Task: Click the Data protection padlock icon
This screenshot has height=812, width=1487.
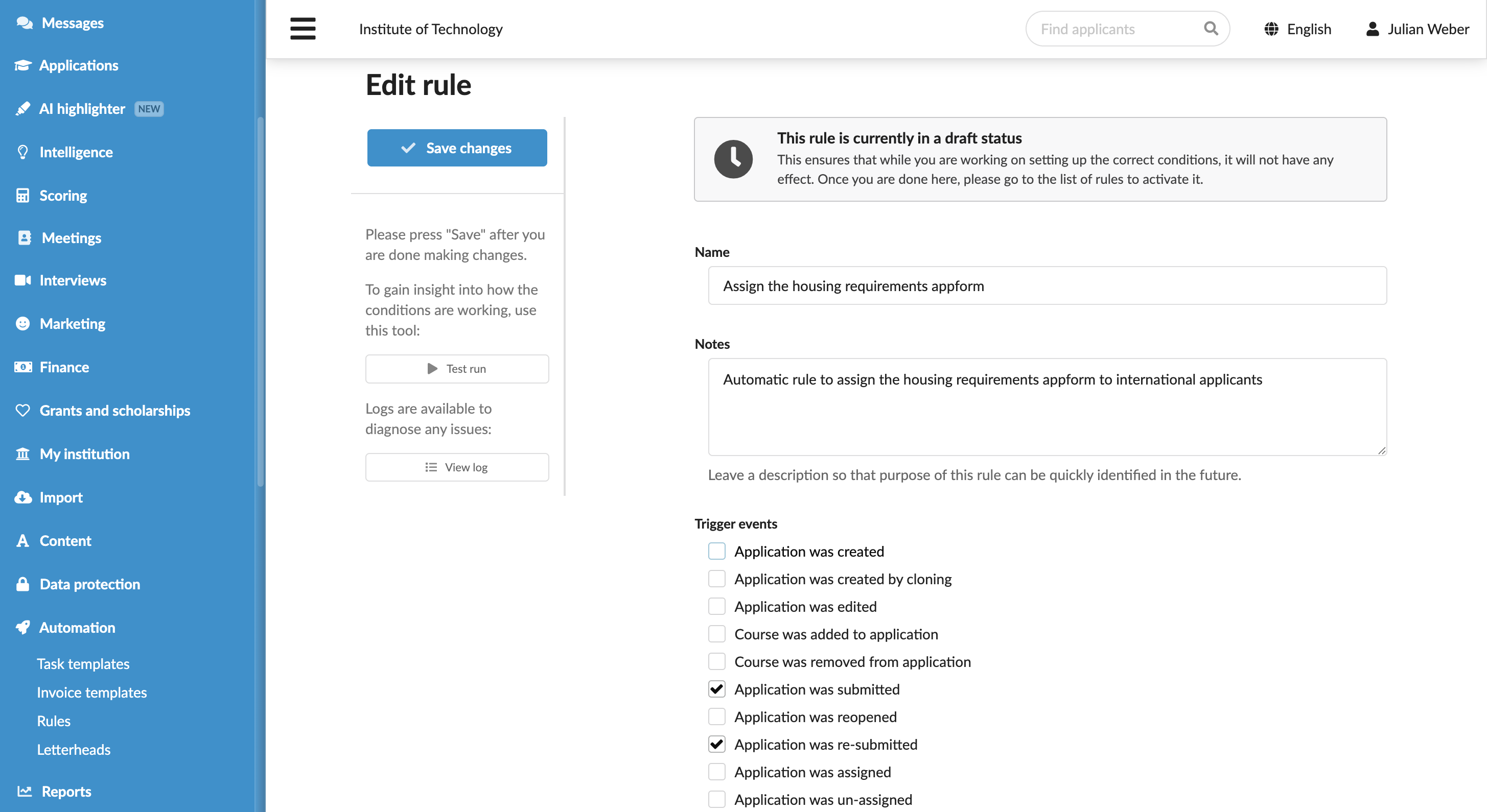Action: point(22,584)
